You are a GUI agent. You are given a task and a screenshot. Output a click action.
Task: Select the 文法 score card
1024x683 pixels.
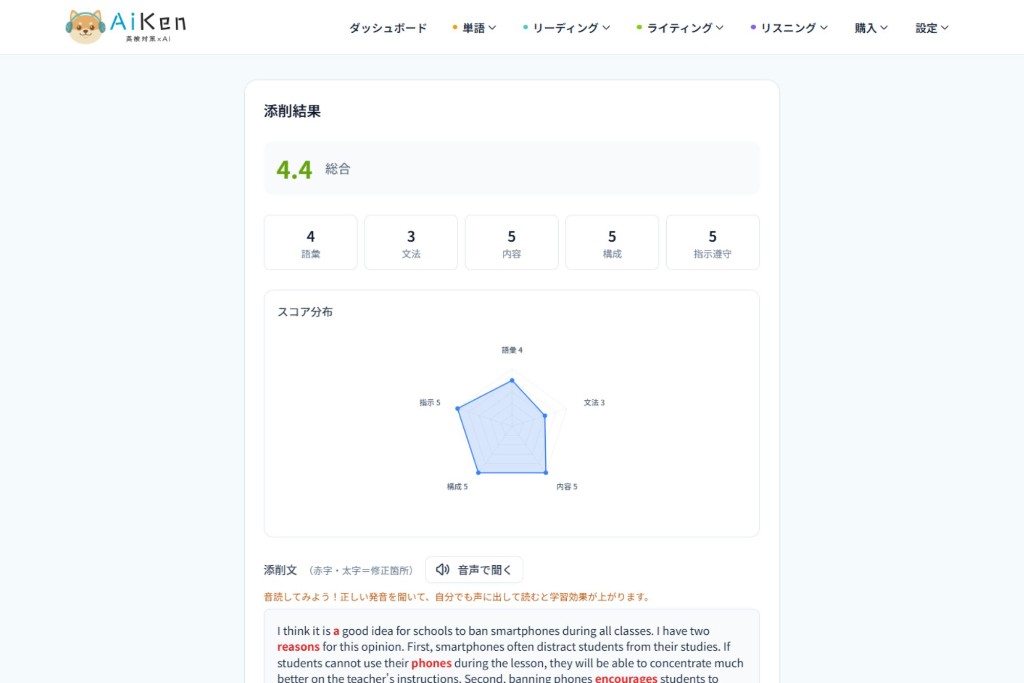pyautogui.click(x=411, y=242)
